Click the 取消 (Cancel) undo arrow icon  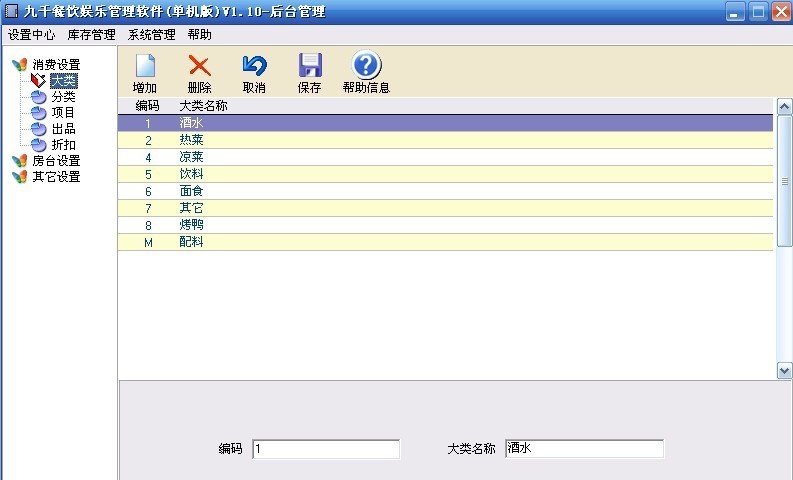click(254, 66)
